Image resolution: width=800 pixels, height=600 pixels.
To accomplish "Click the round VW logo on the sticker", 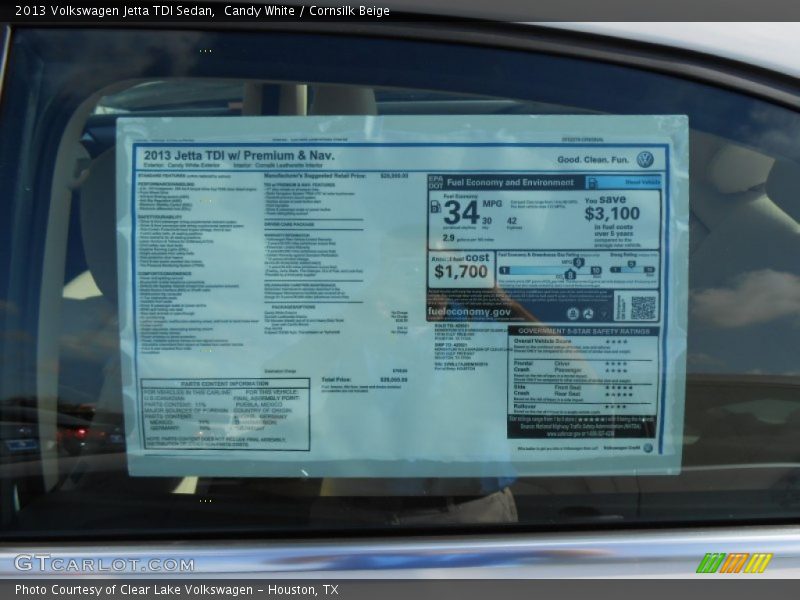I will tap(645, 160).
